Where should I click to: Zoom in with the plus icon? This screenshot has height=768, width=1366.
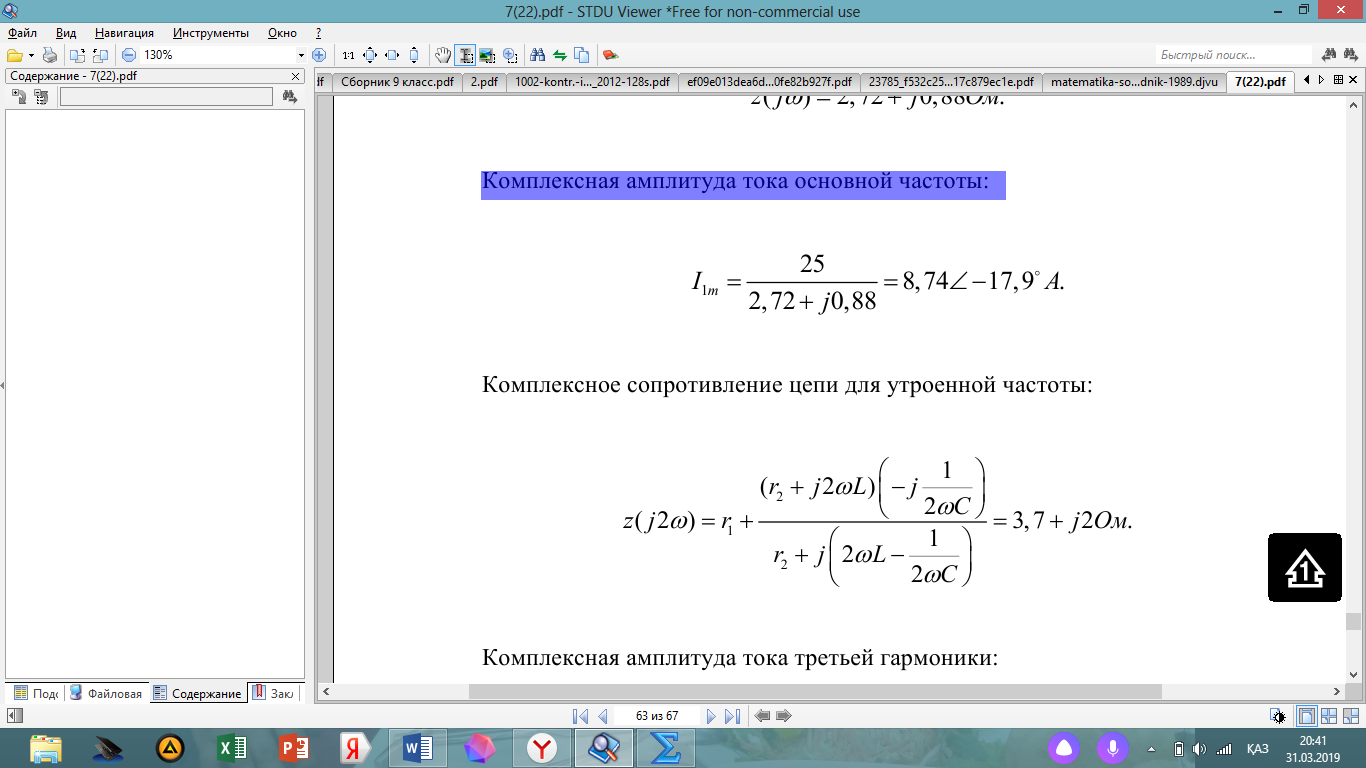point(319,55)
